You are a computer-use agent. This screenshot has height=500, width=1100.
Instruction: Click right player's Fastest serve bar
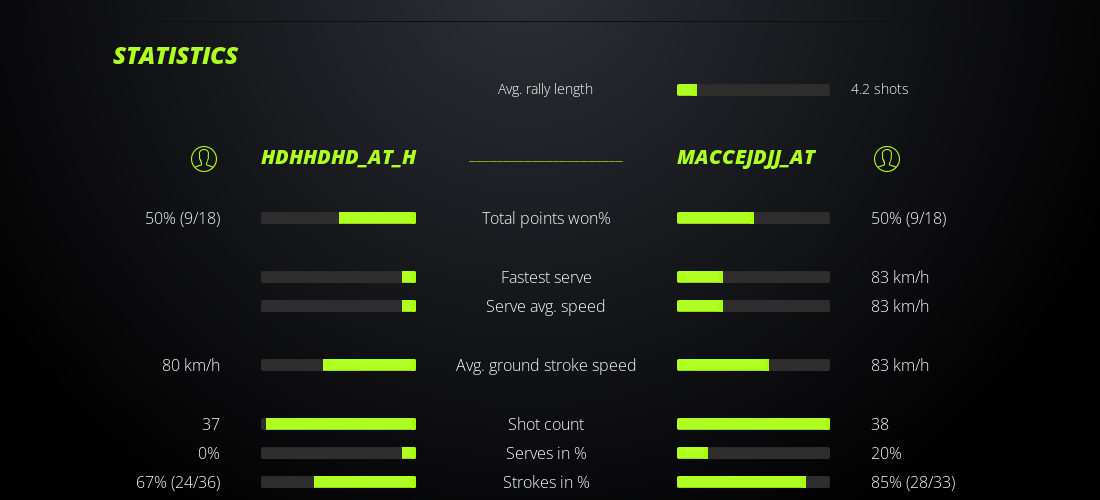click(x=753, y=277)
